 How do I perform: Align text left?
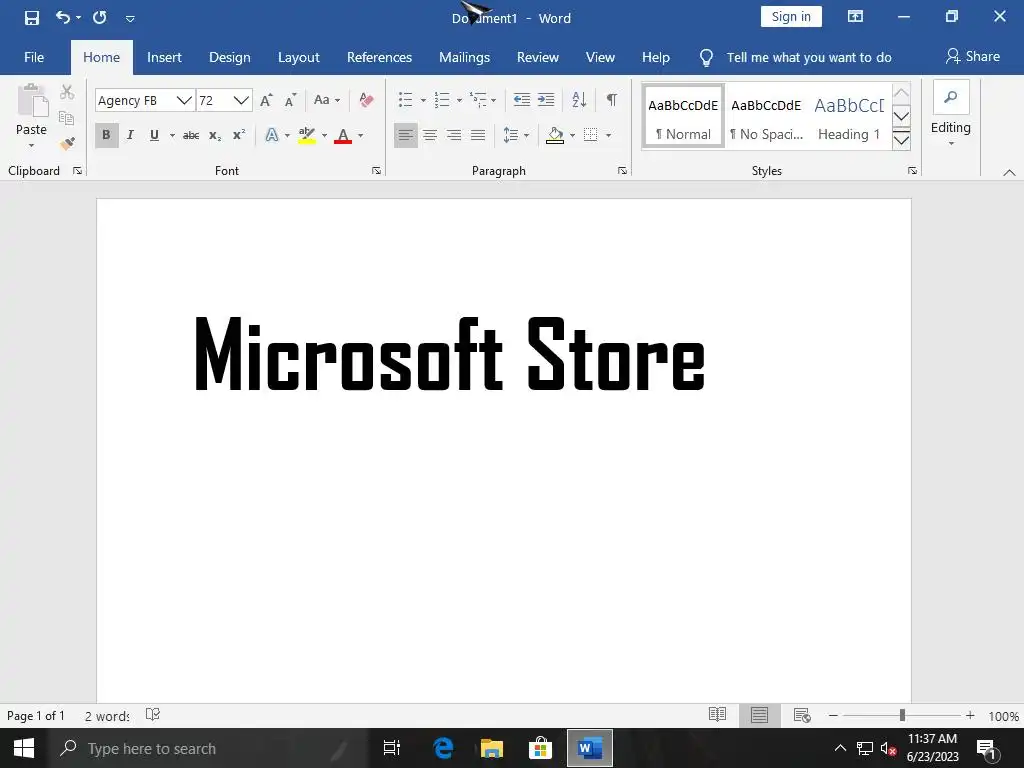pyautogui.click(x=406, y=135)
